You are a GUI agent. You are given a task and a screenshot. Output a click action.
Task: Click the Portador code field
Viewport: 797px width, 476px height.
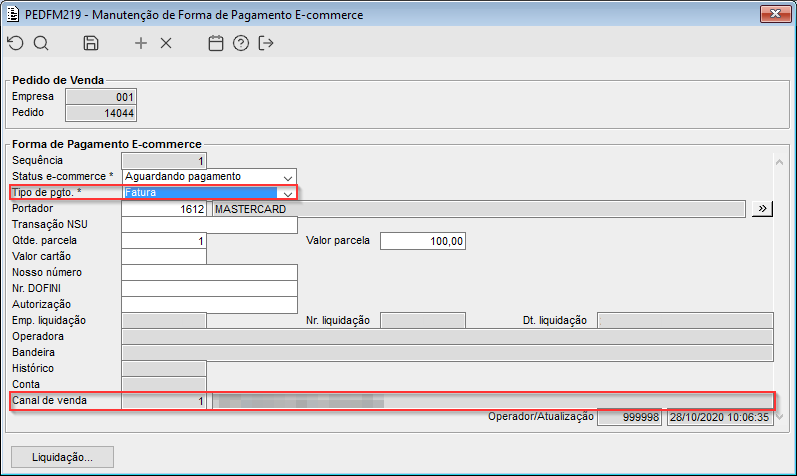pos(164,209)
